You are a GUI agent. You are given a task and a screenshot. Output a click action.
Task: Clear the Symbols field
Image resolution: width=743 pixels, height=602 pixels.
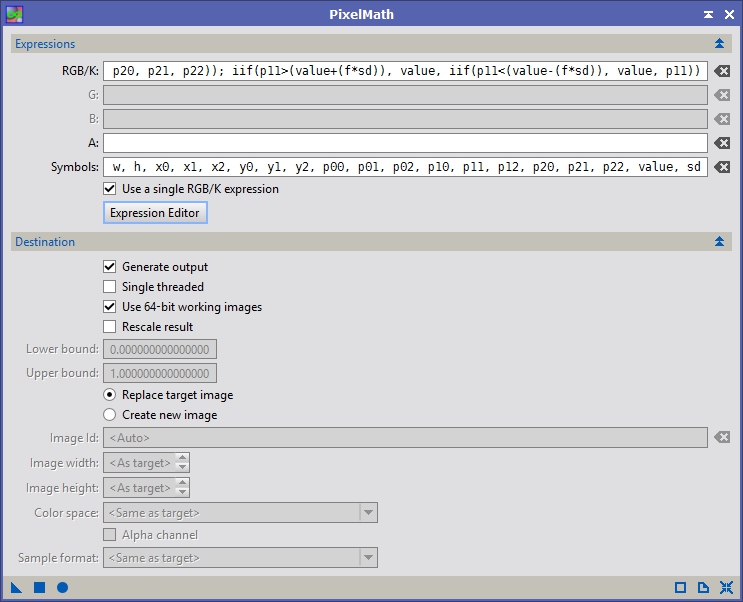[722, 167]
